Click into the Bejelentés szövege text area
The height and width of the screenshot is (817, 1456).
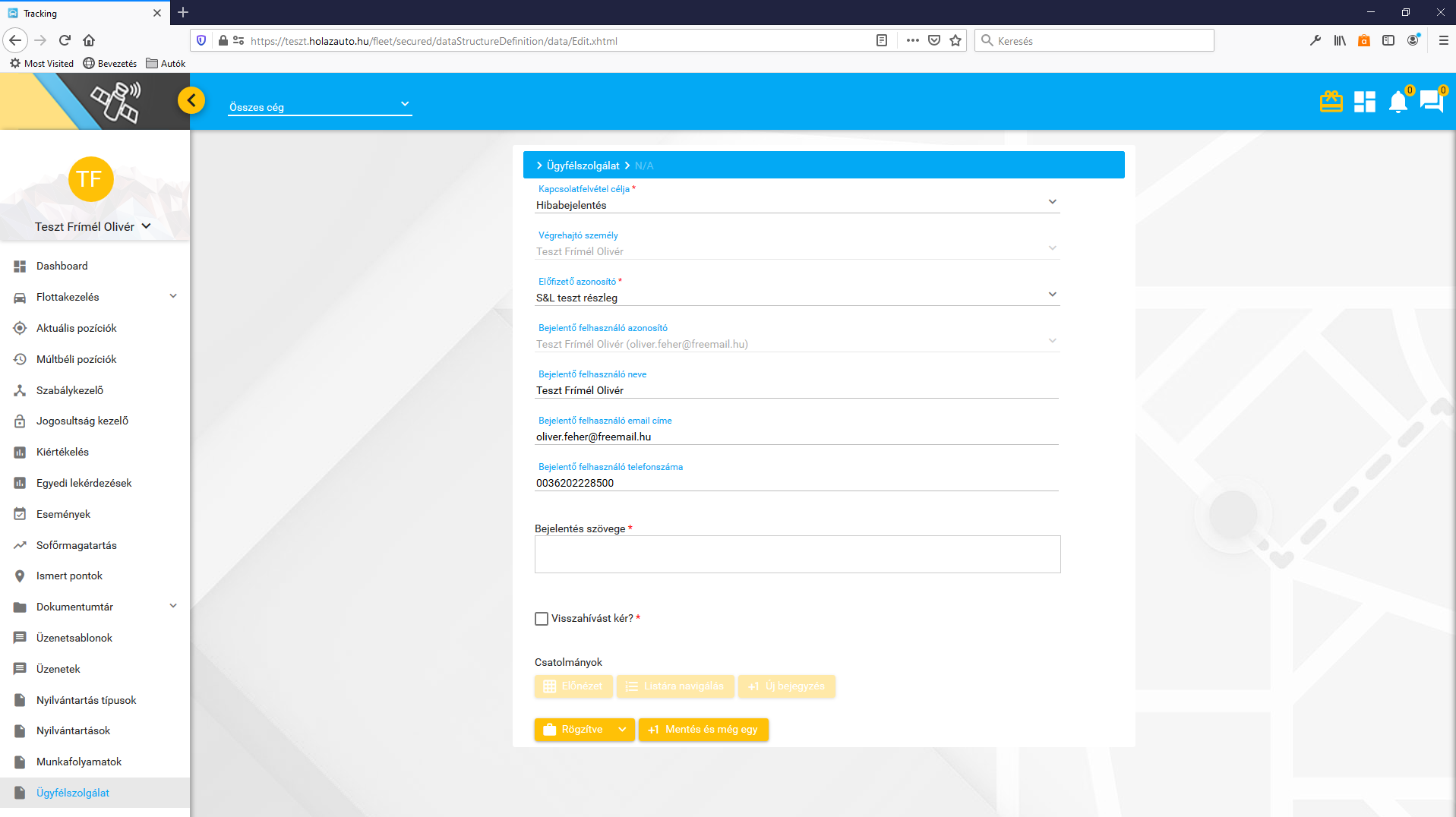(x=797, y=554)
